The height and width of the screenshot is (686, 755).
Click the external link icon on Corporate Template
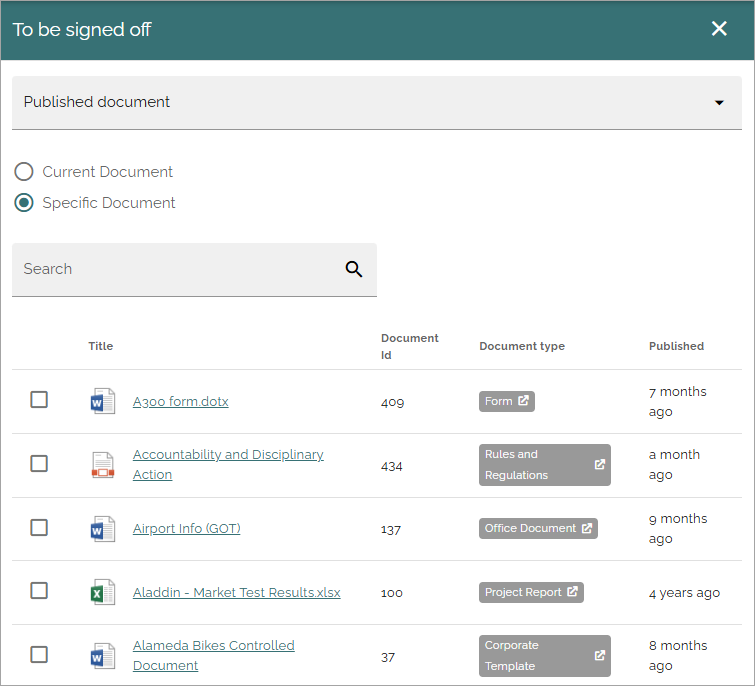[599, 655]
